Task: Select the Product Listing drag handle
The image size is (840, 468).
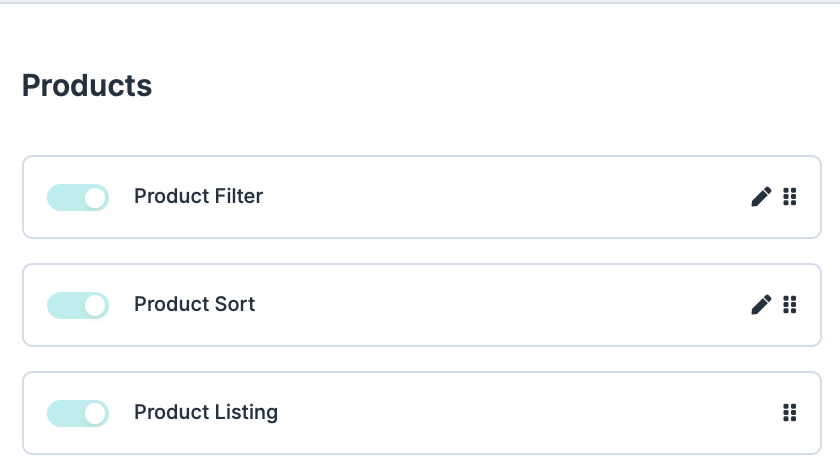Action: coord(789,412)
